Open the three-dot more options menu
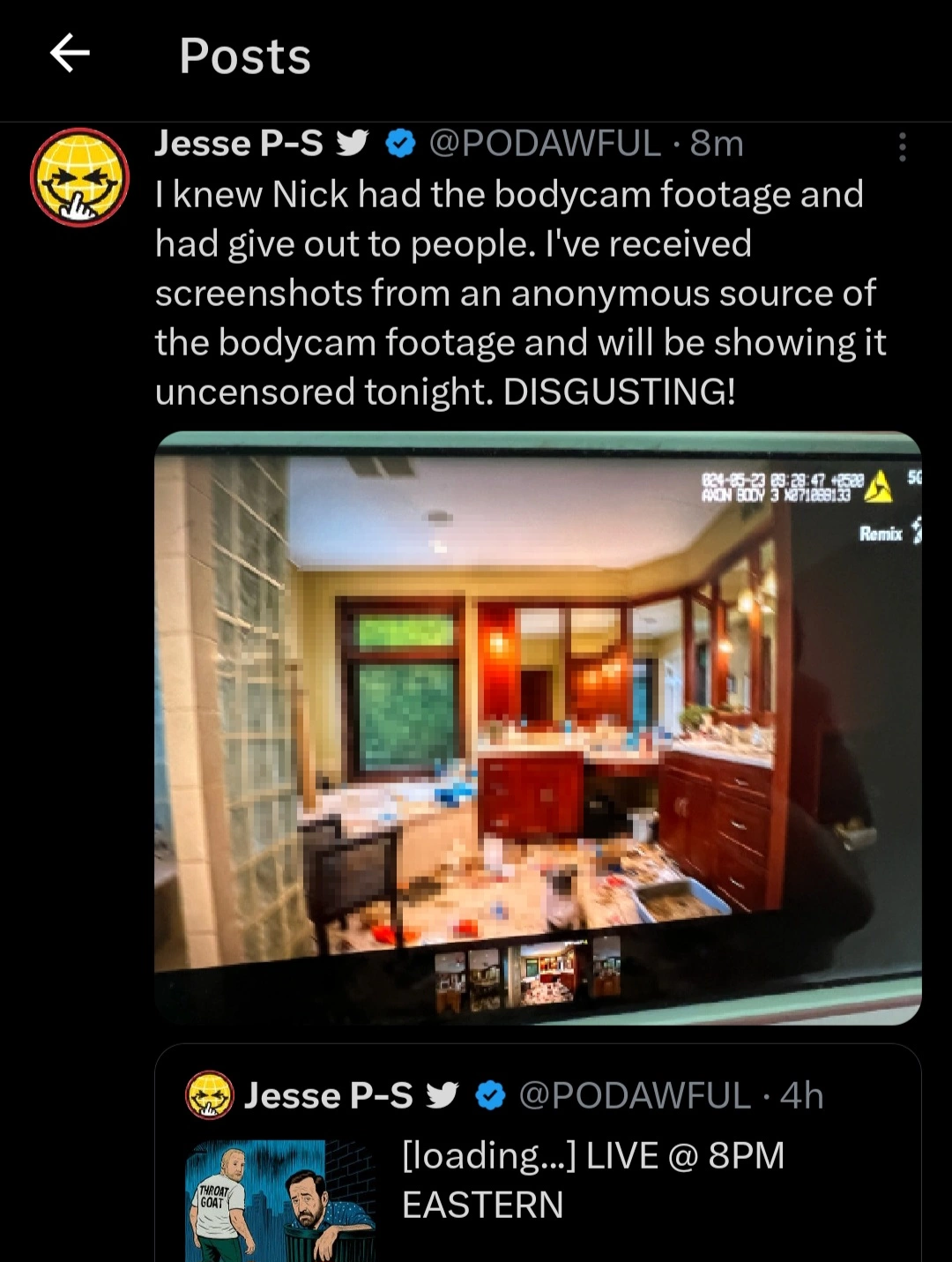 [902, 147]
